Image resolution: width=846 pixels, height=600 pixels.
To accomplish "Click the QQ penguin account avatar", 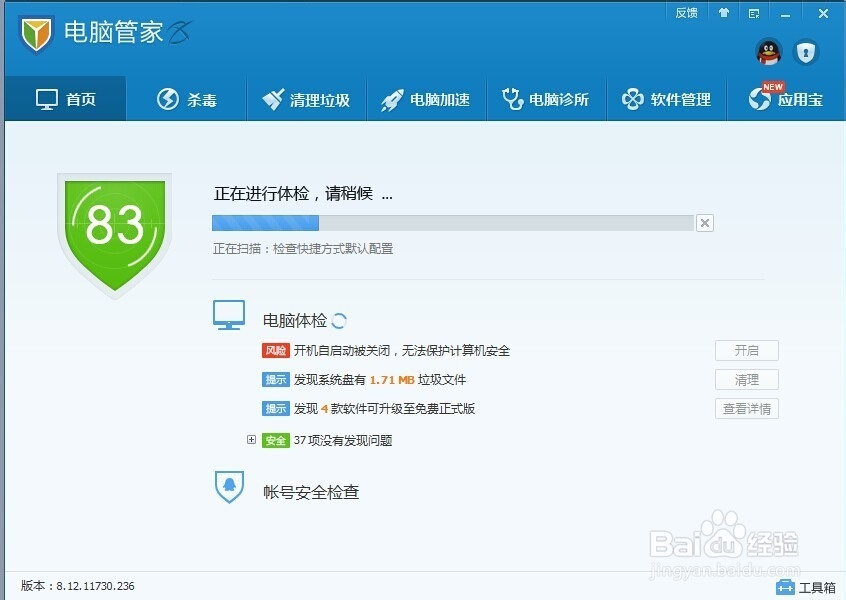I will tap(769, 52).
